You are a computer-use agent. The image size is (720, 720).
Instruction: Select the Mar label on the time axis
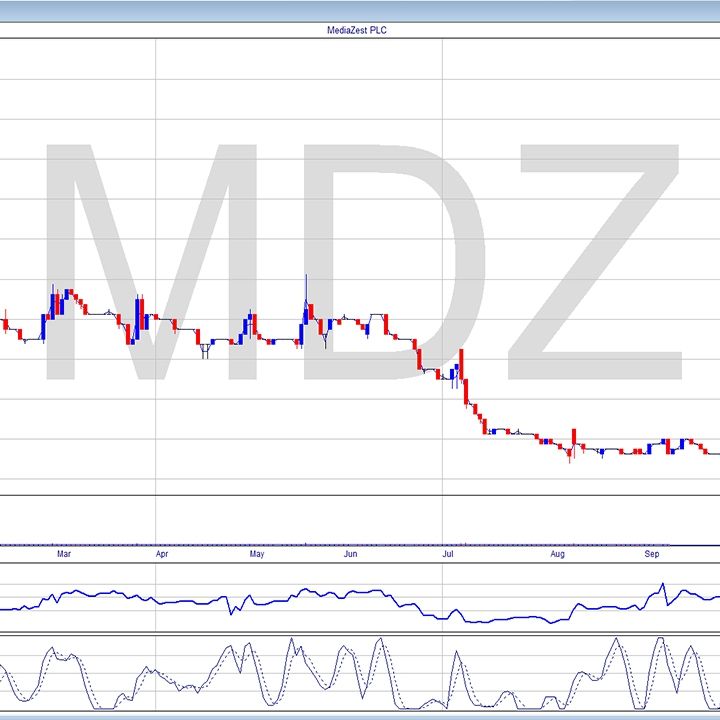(x=64, y=553)
